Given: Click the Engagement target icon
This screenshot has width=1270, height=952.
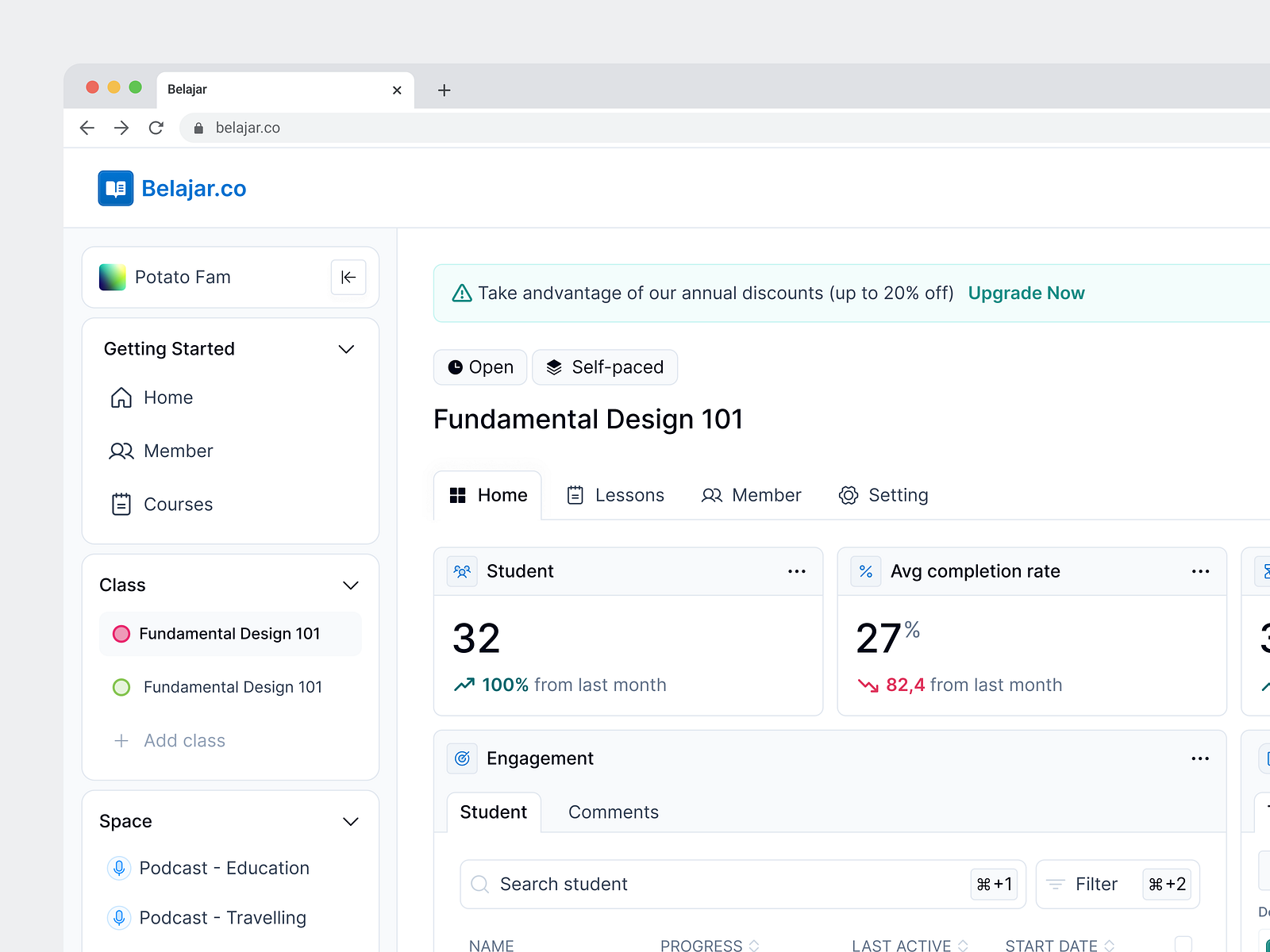Looking at the screenshot, I should click(461, 758).
